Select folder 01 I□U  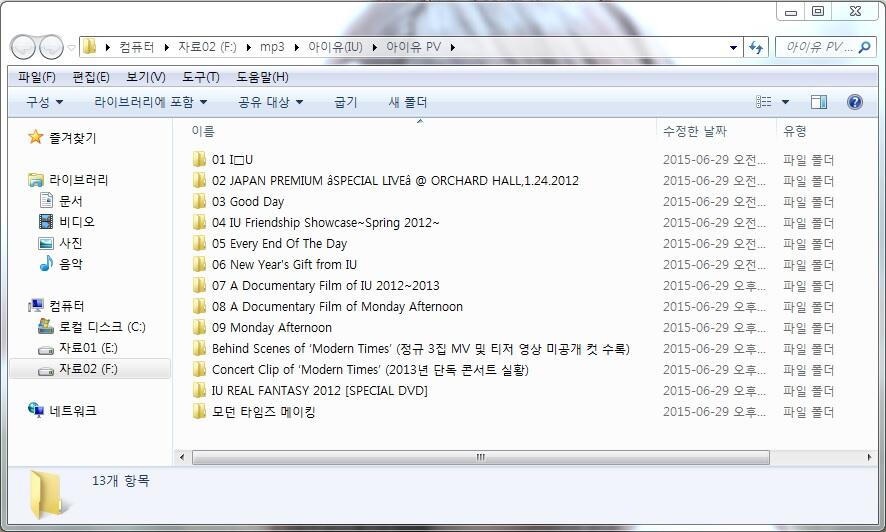click(x=223, y=160)
